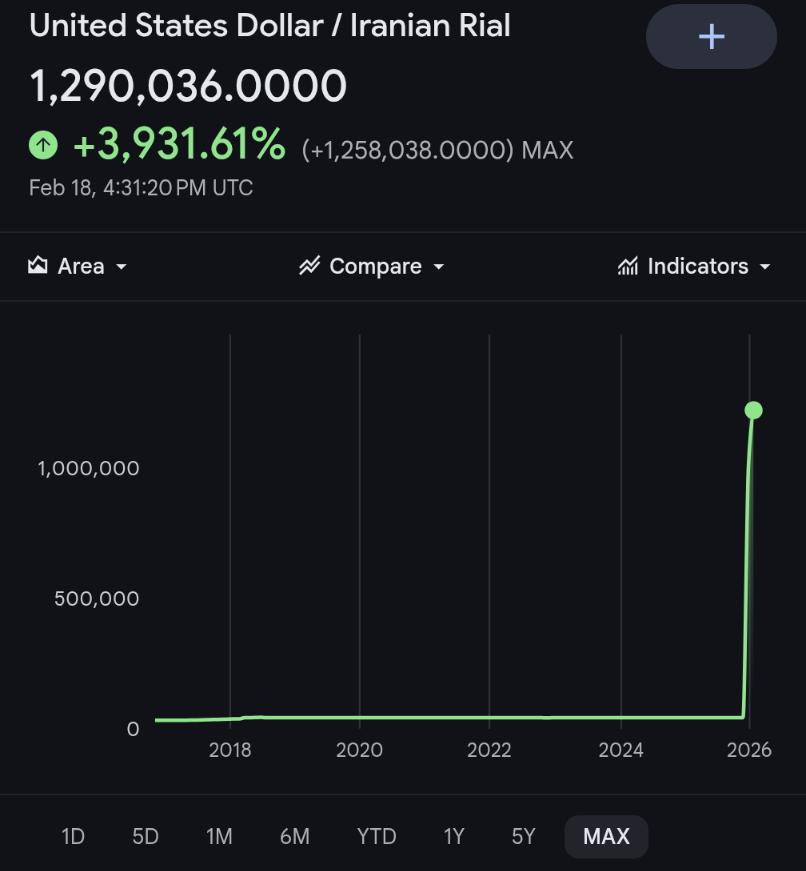Click the green endpoint dot on chart
The width and height of the screenshot is (806, 871).
754,410
